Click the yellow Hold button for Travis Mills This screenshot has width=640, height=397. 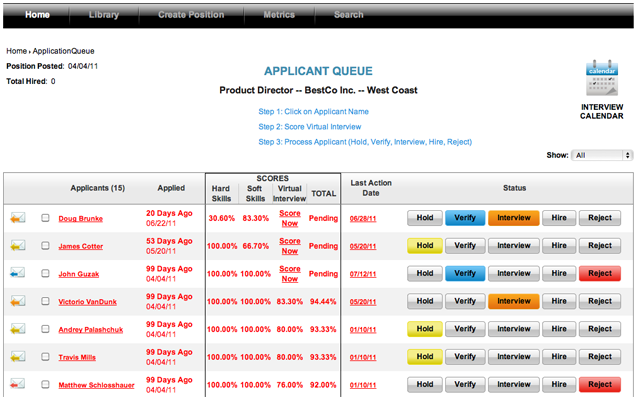click(424, 357)
